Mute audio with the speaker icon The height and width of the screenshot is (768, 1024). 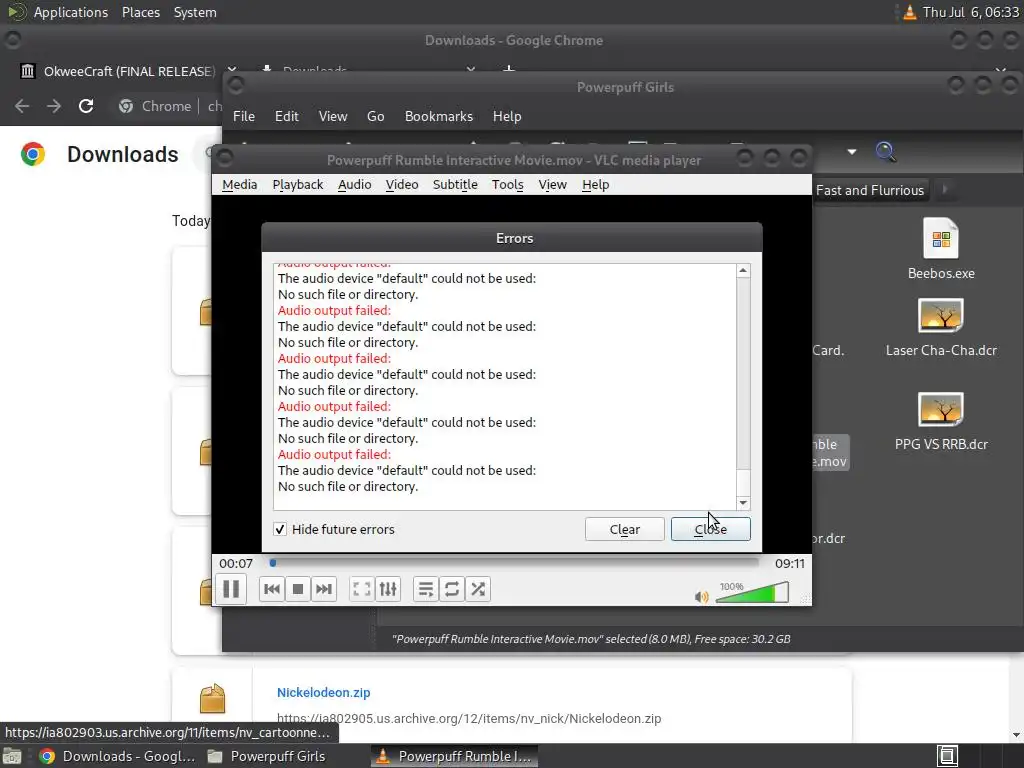701,596
